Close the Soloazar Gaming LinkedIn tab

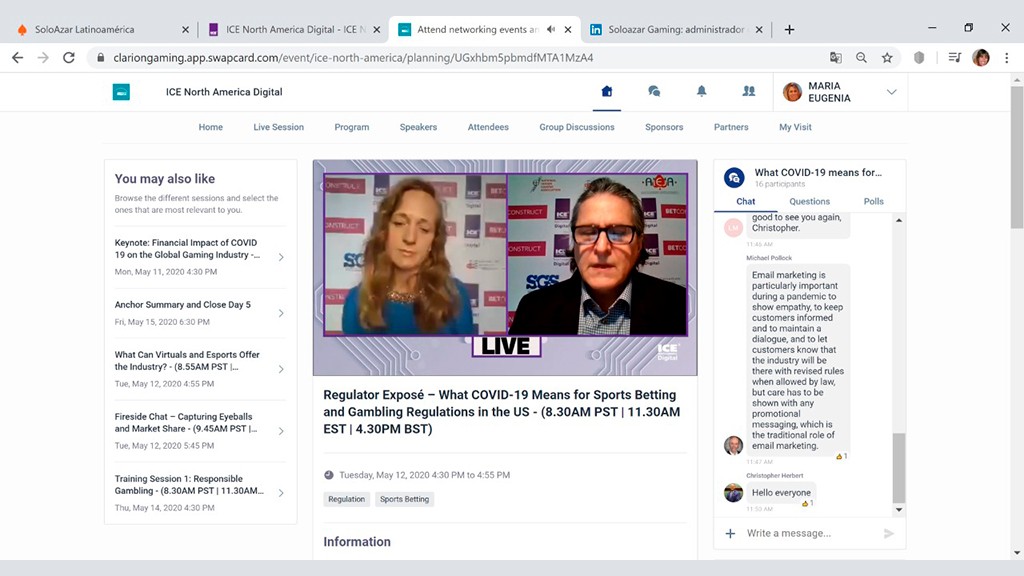pyautogui.click(x=759, y=29)
